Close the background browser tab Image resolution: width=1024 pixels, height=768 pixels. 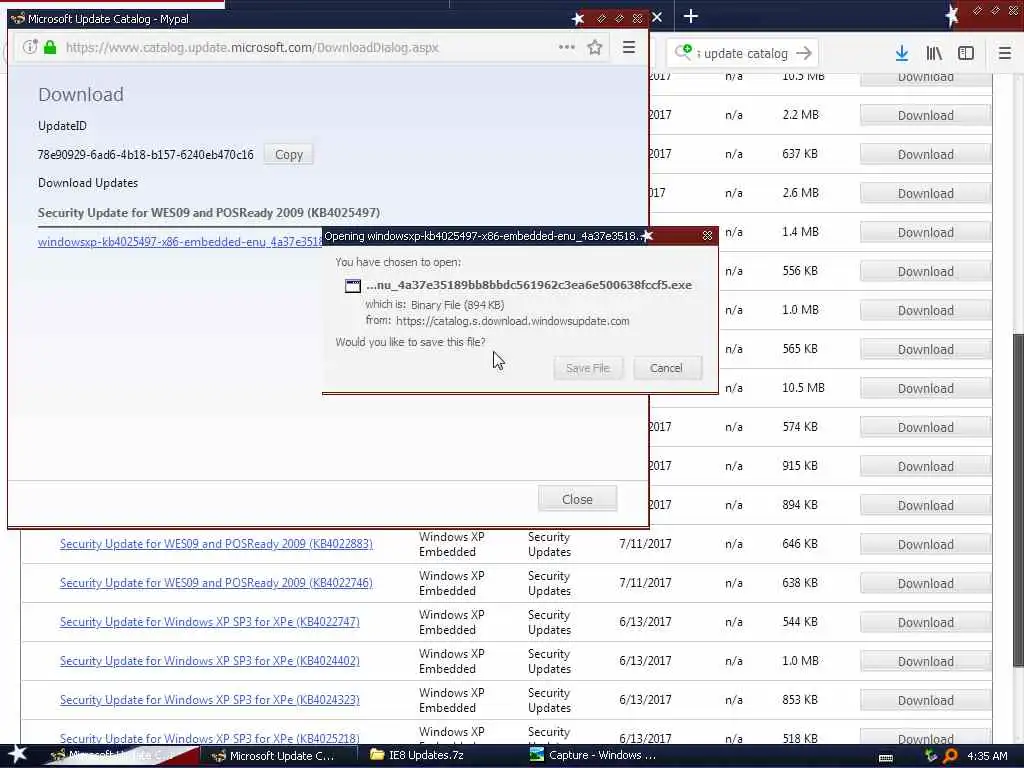click(x=657, y=17)
